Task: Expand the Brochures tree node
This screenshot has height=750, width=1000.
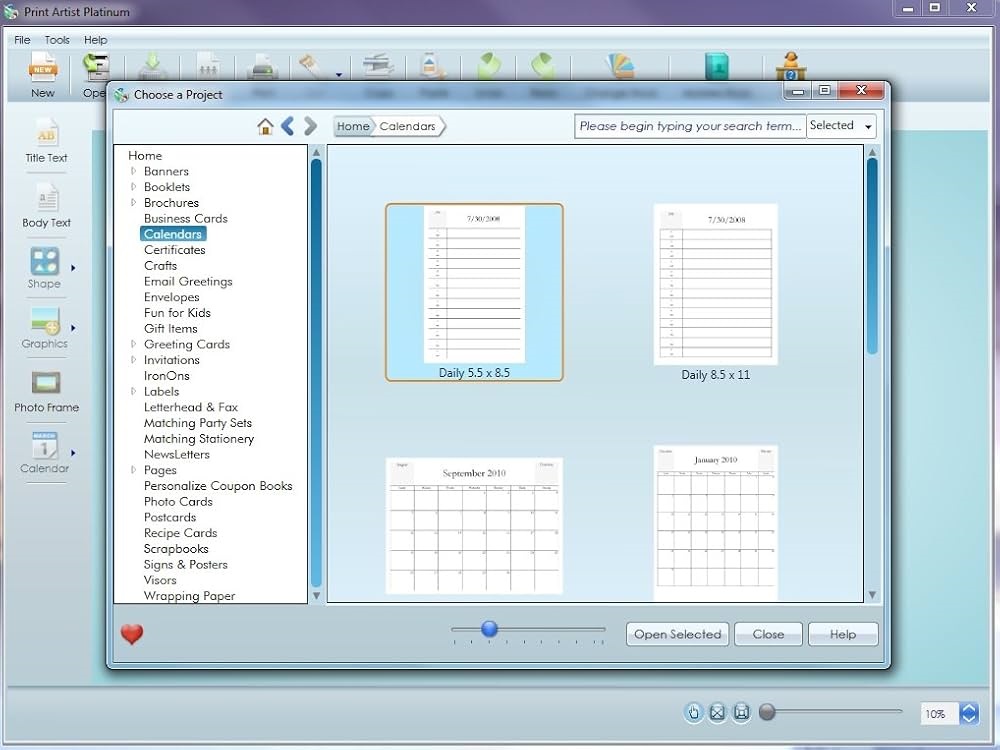Action: [x=133, y=203]
